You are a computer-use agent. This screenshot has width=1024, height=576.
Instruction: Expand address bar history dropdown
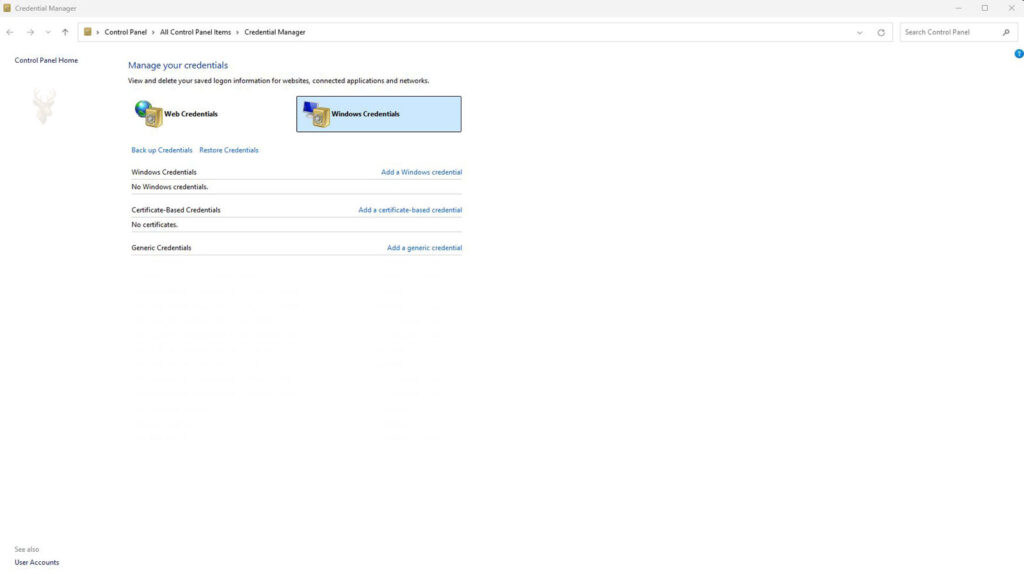pos(859,33)
